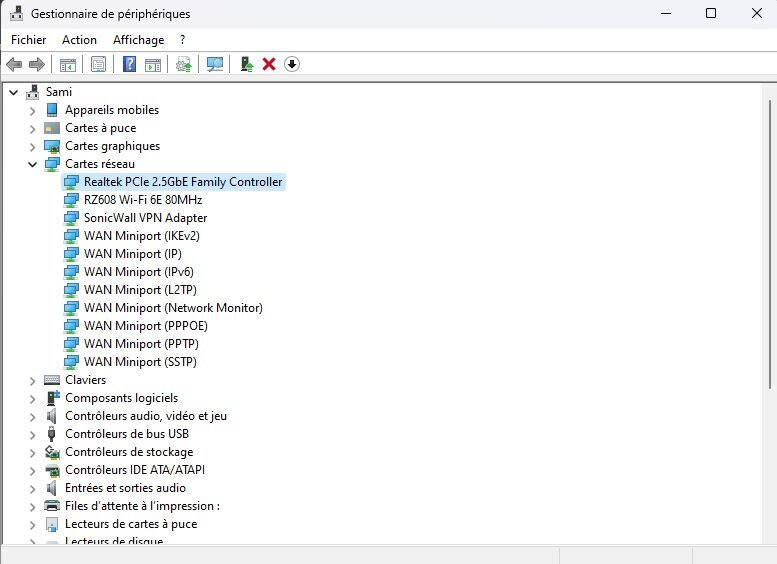Select the Contrôleurs de stockage label
777x564 pixels.
(x=129, y=452)
